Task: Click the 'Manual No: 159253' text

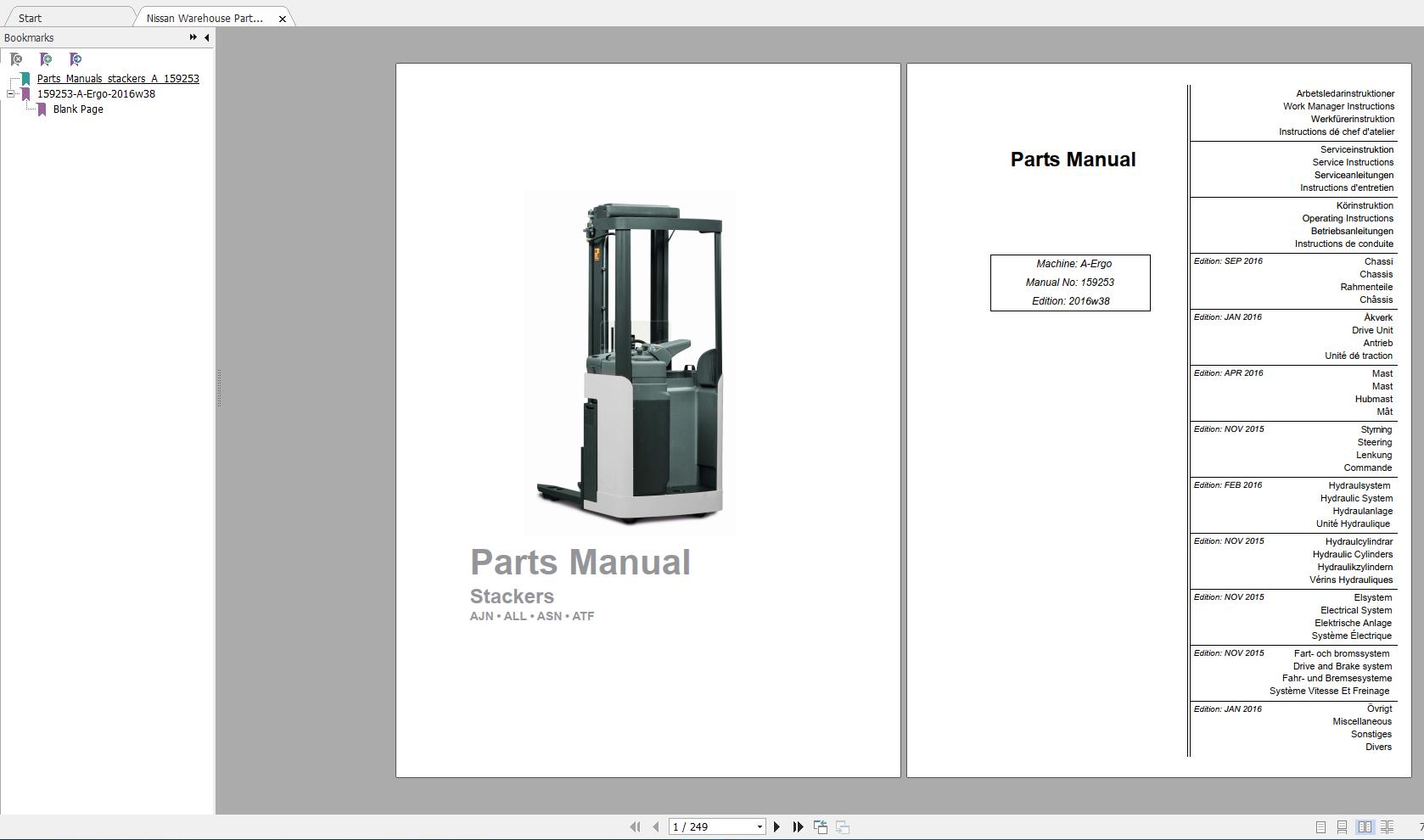Action: coord(1069,283)
